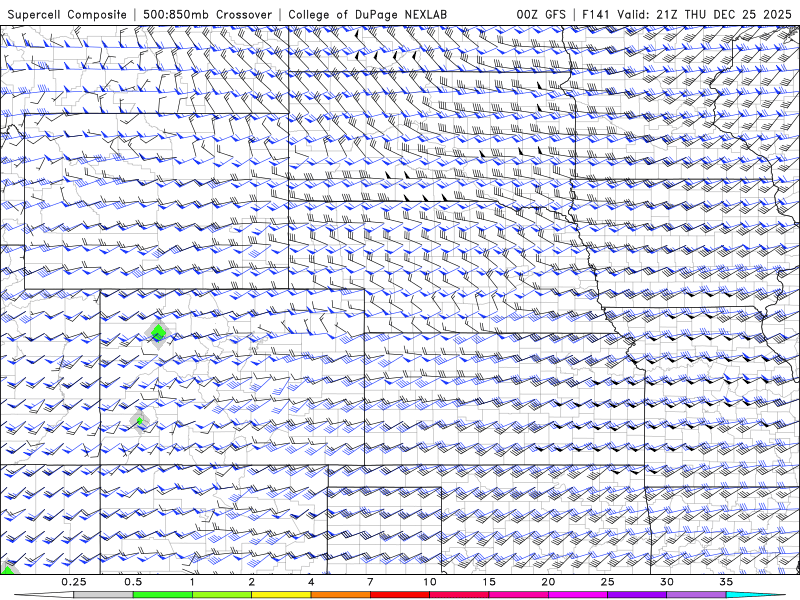Select the magenta 20–25 legend swatch
This screenshot has width=800, height=600.
pyautogui.click(x=578, y=595)
